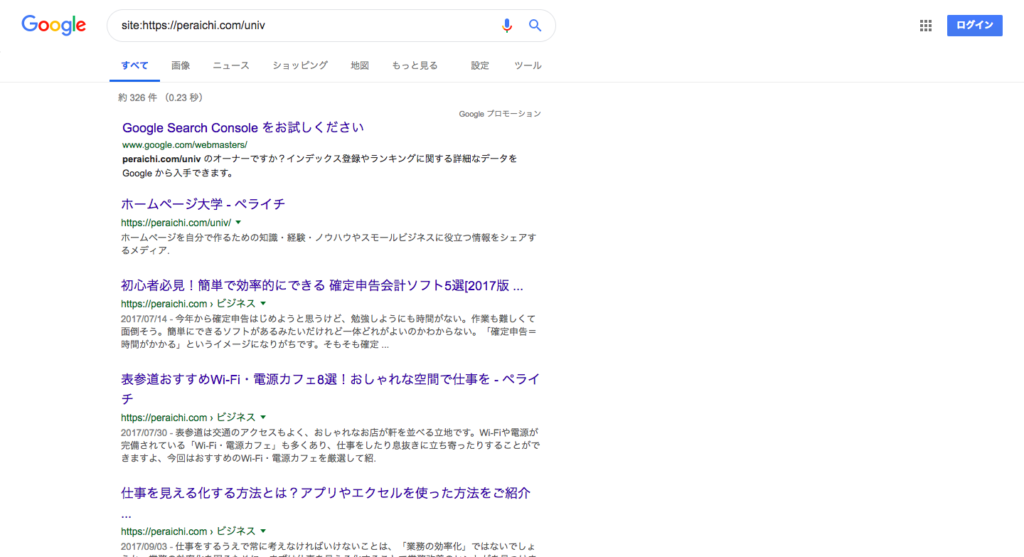The width and height of the screenshot is (1024, 557).
Task: Expand the もっと見る menu
Action: tap(414, 66)
